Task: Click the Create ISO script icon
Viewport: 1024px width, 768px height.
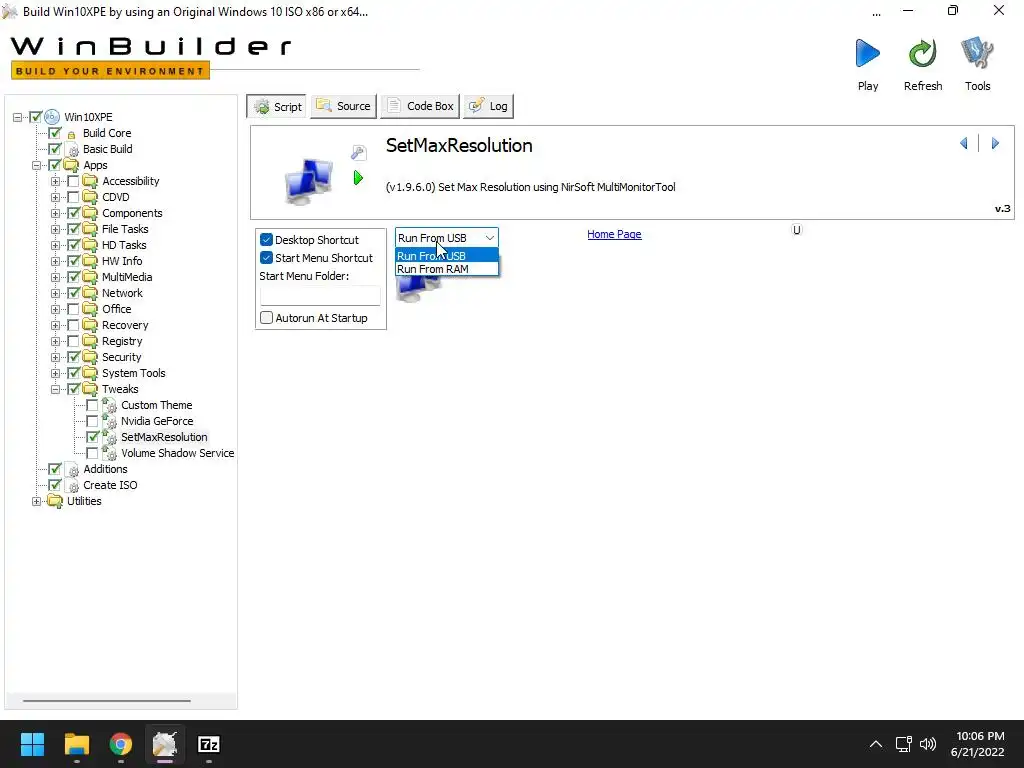Action: pos(73,486)
